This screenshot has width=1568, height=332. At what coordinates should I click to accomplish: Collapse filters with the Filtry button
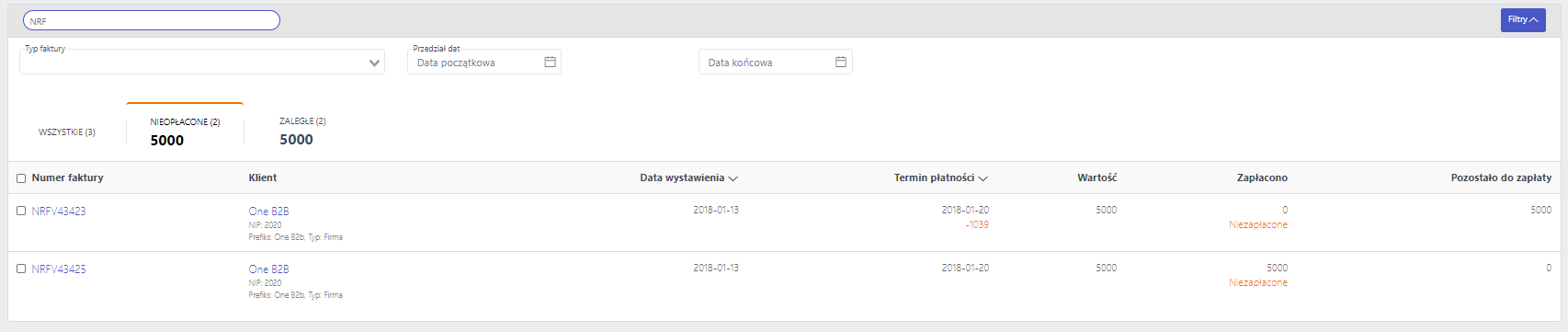pyautogui.click(x=1523, y=19)
